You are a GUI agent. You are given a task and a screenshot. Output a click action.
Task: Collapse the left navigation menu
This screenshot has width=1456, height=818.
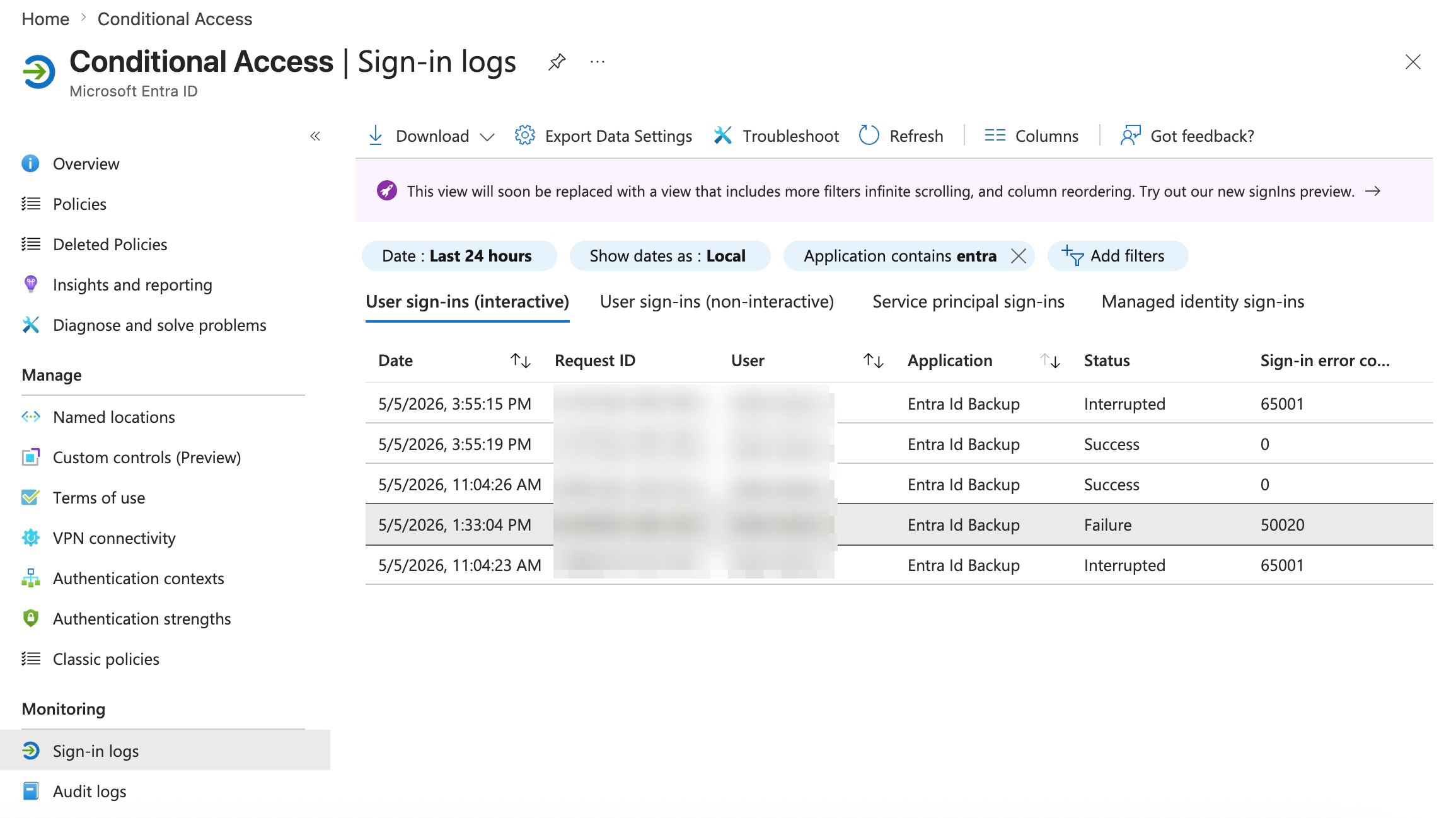coord(315,136)
